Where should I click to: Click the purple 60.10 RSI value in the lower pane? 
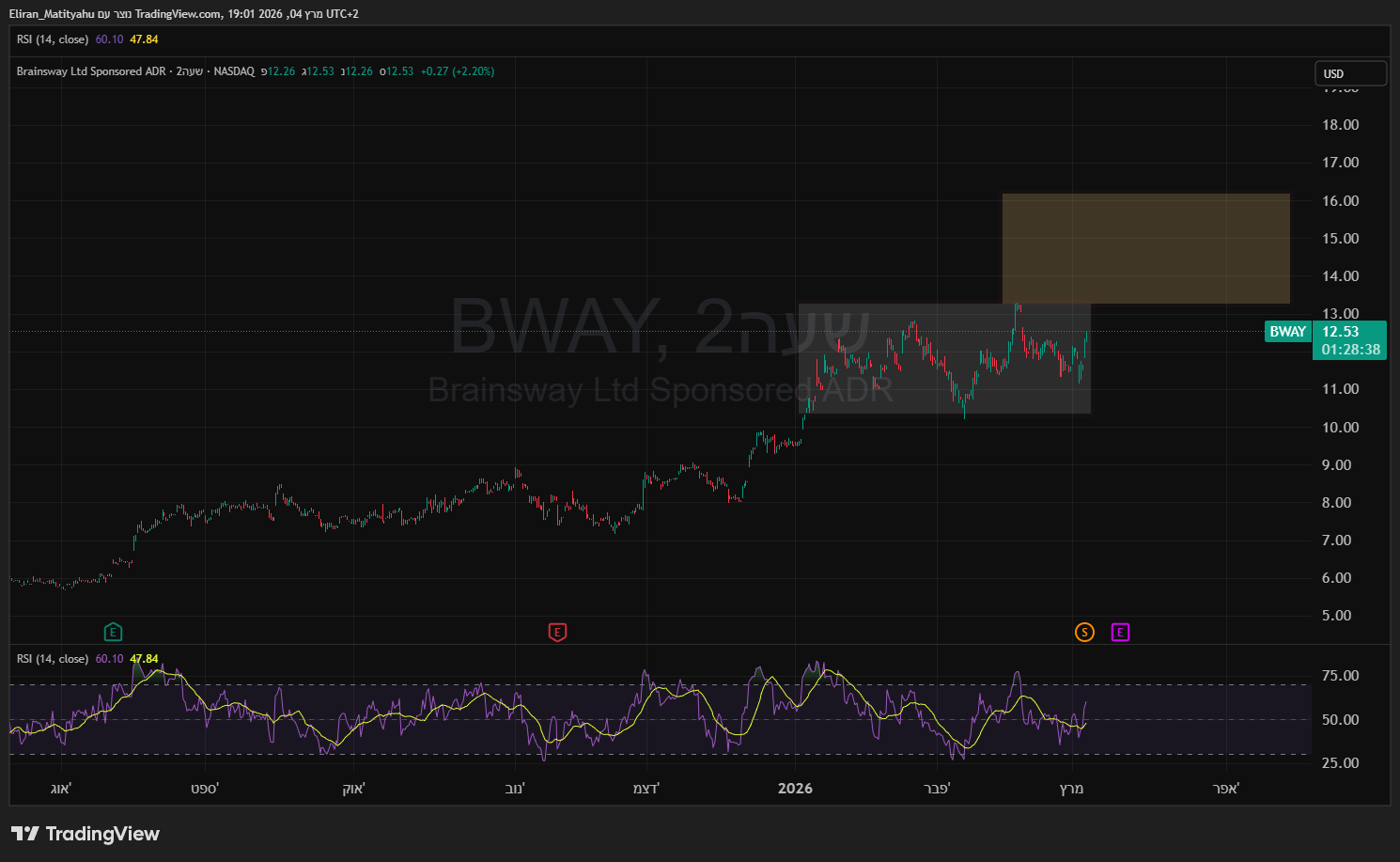click(x=110, y=659)
